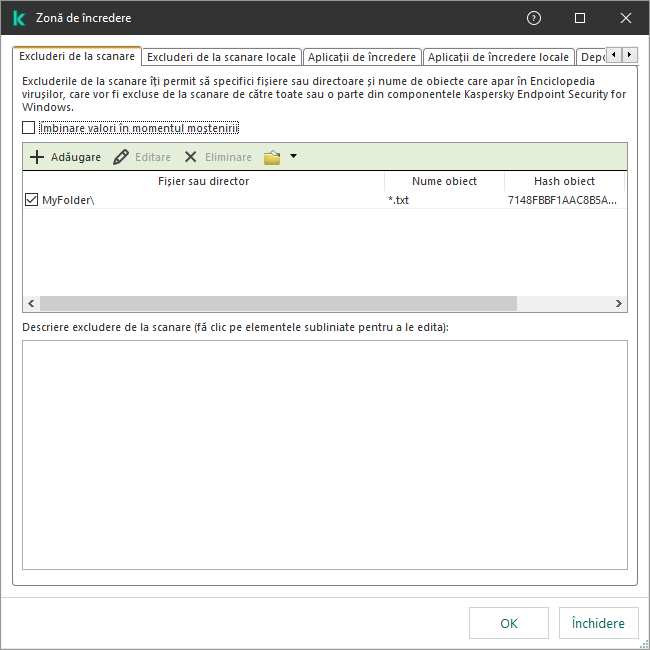Image resolution: width=650 pixels, height=650 pixels.
Task: Click the Închidere button
Action: 598,623
